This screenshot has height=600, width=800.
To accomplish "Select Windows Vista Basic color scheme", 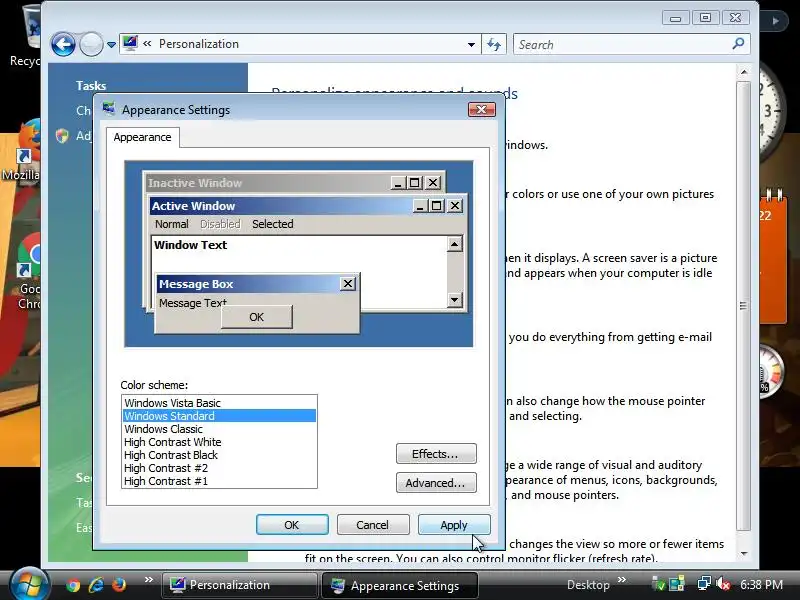I will coord(219,403).
